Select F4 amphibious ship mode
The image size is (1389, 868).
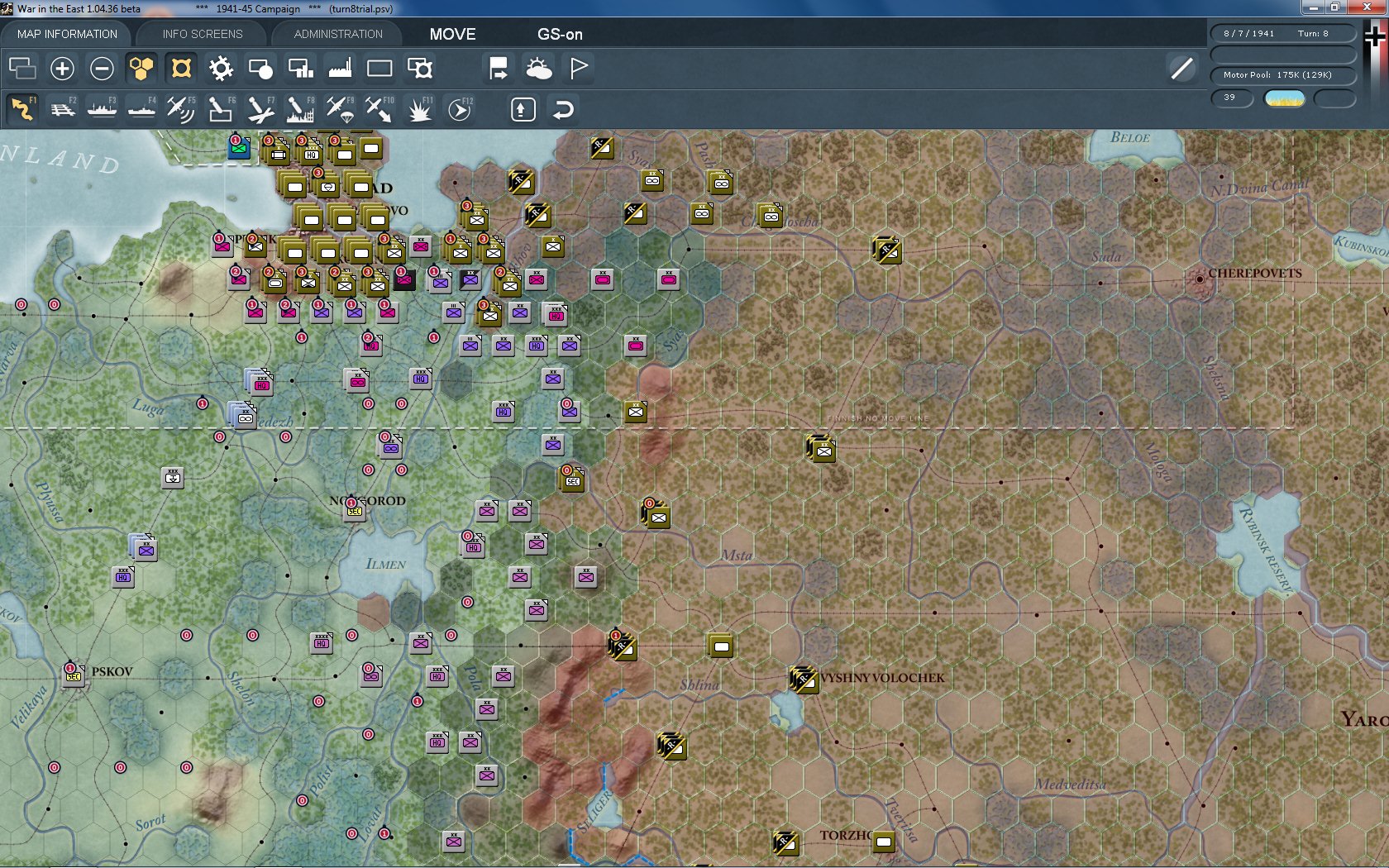tap(141, 109)
